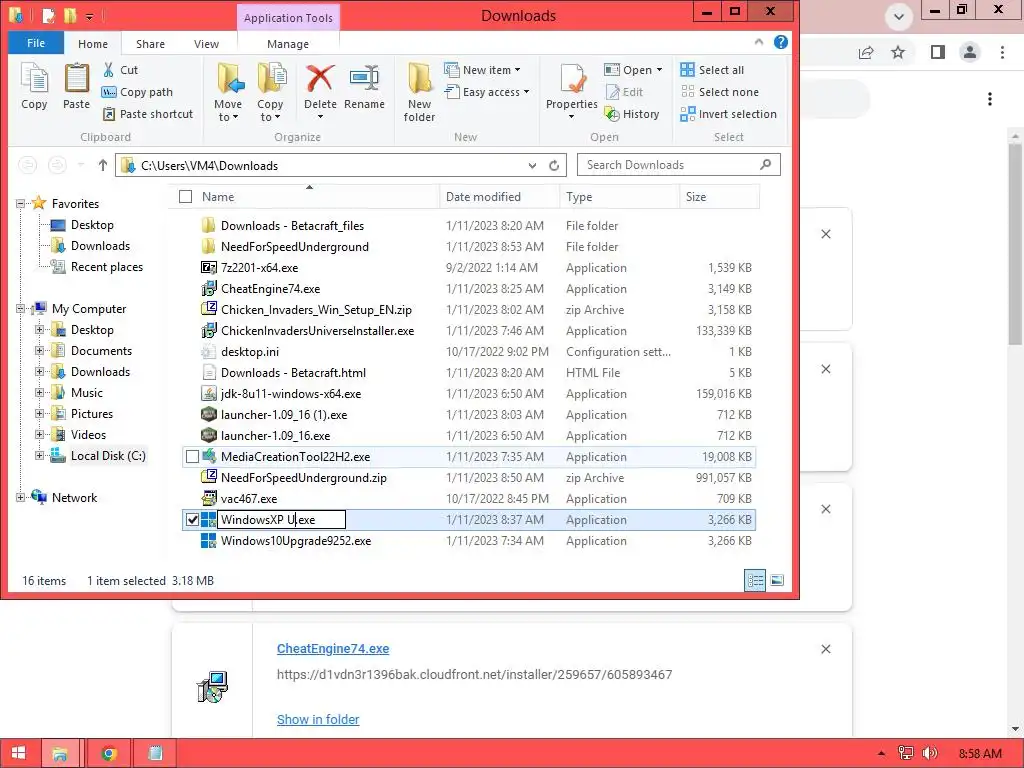Open the Windows Start button
The height and width of the screenshot is (768, 1024).
[x=18, y=753]
